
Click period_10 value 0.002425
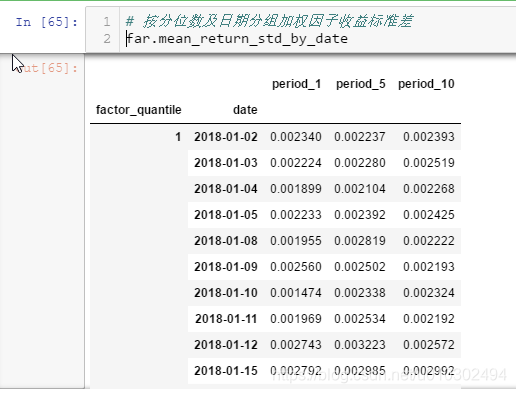pyautogui.click(x=429, y=215)
